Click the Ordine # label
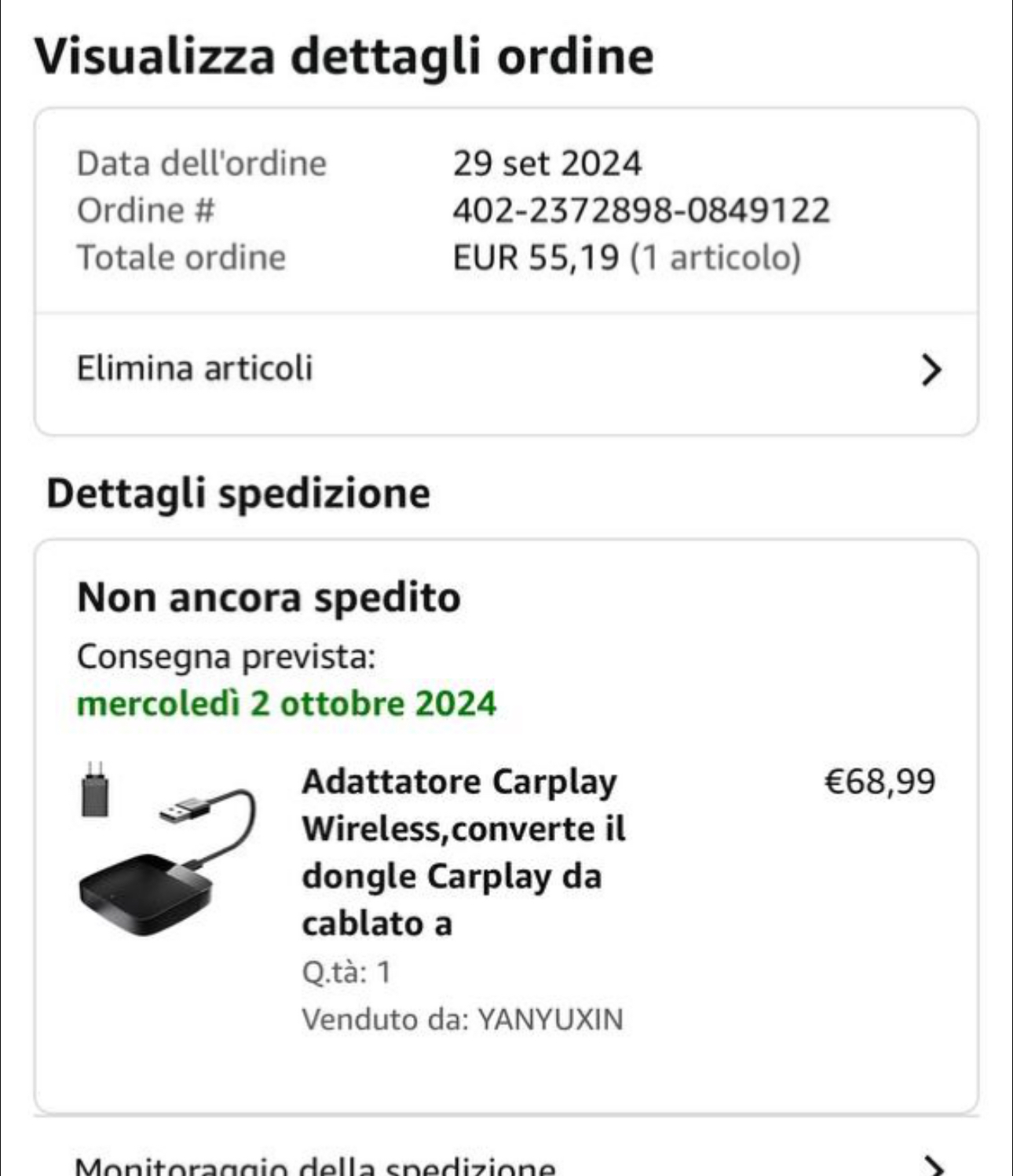1013x1176 pixels. 146,211
